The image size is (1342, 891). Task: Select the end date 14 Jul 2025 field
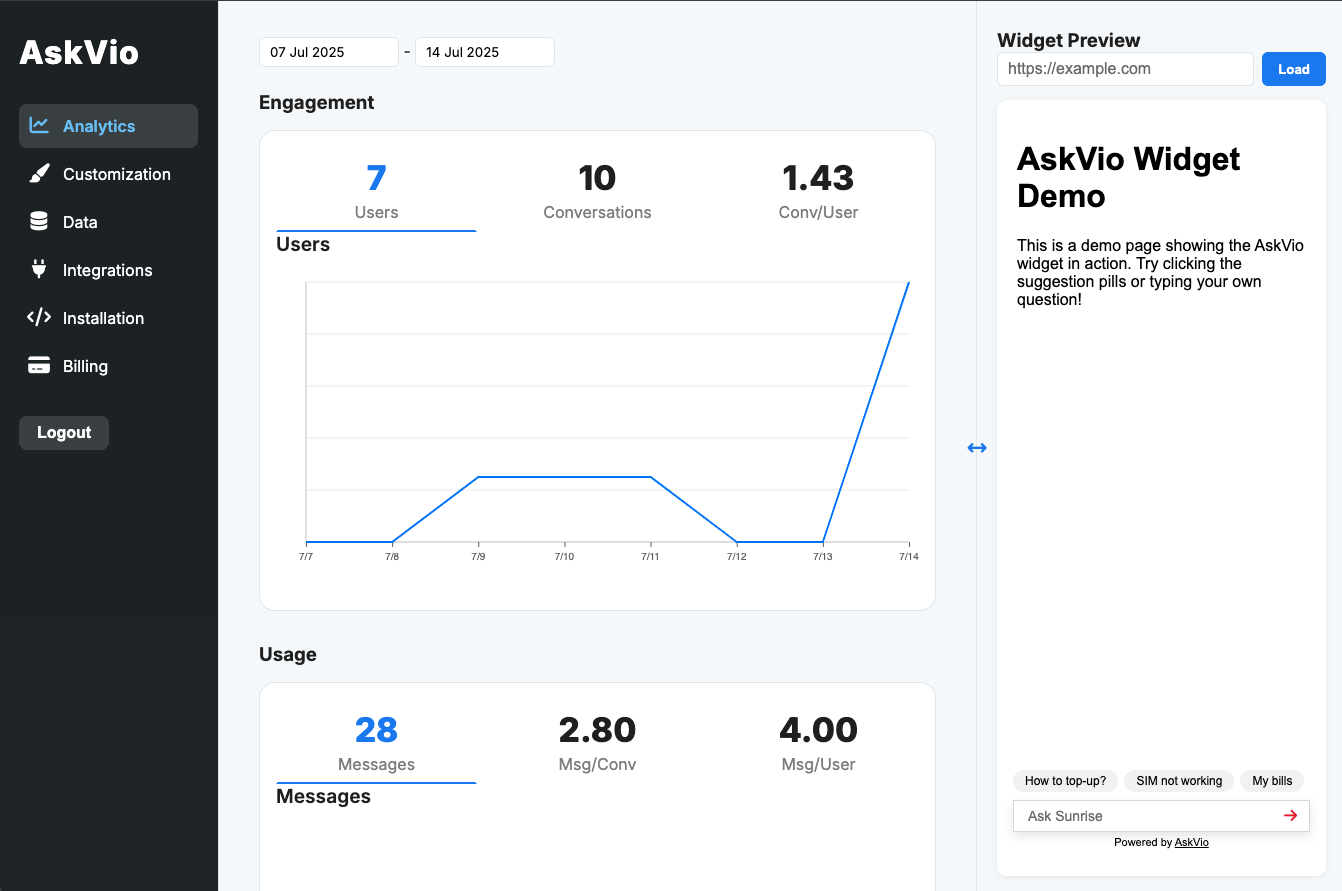point(485,52)
